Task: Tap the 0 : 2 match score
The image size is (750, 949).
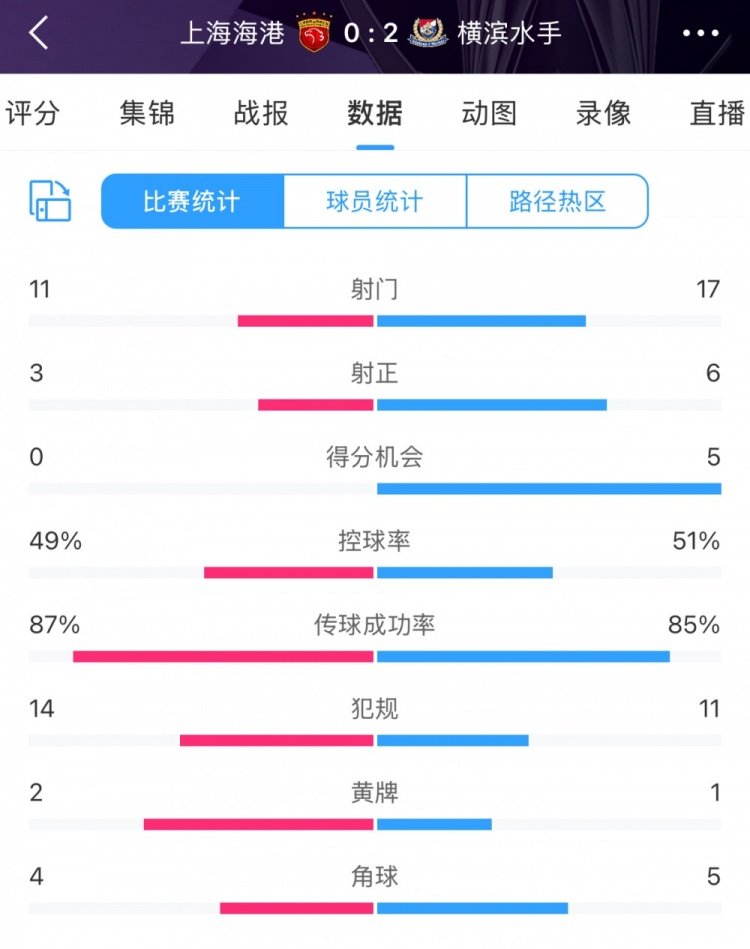Action: (x=370, y=33)
